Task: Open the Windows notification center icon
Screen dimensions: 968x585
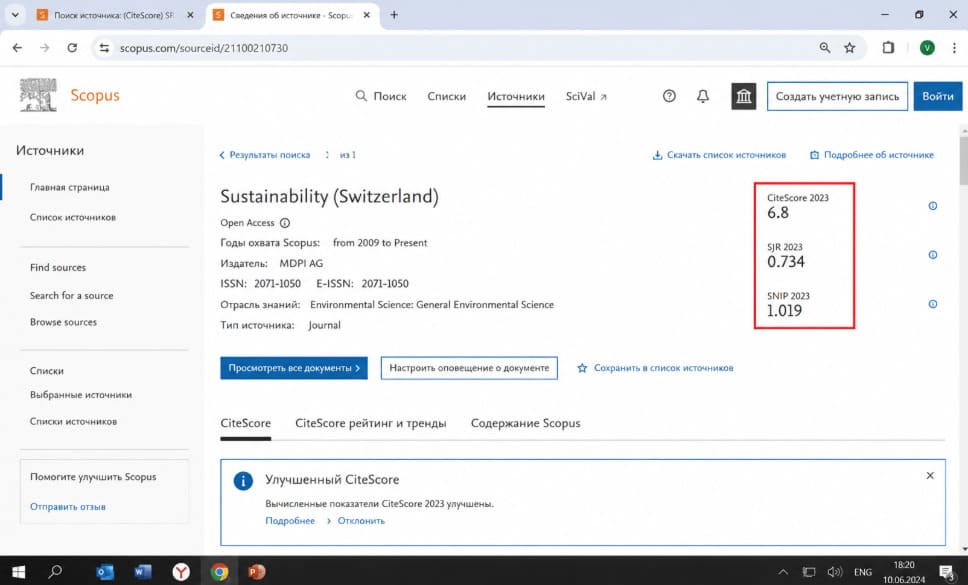Action: [946, 573]
